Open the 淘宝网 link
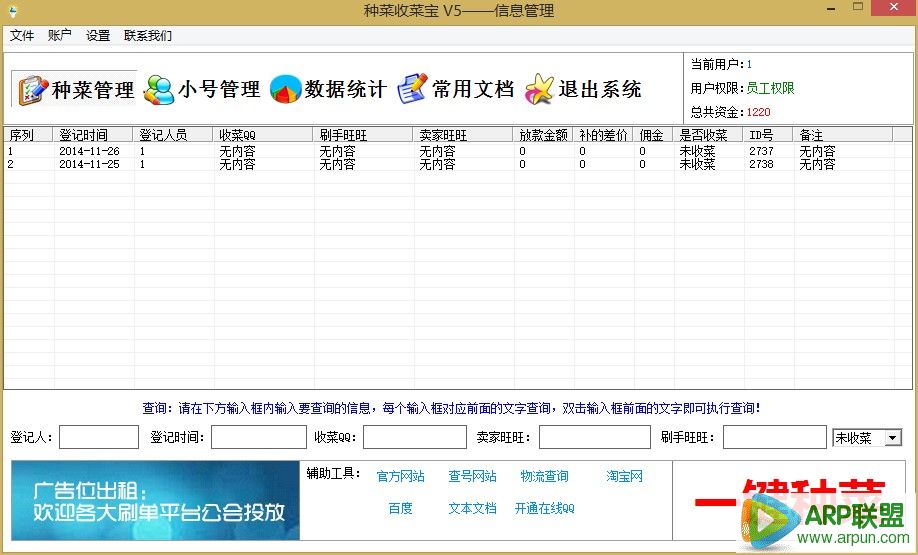 [x=625, y=477]
